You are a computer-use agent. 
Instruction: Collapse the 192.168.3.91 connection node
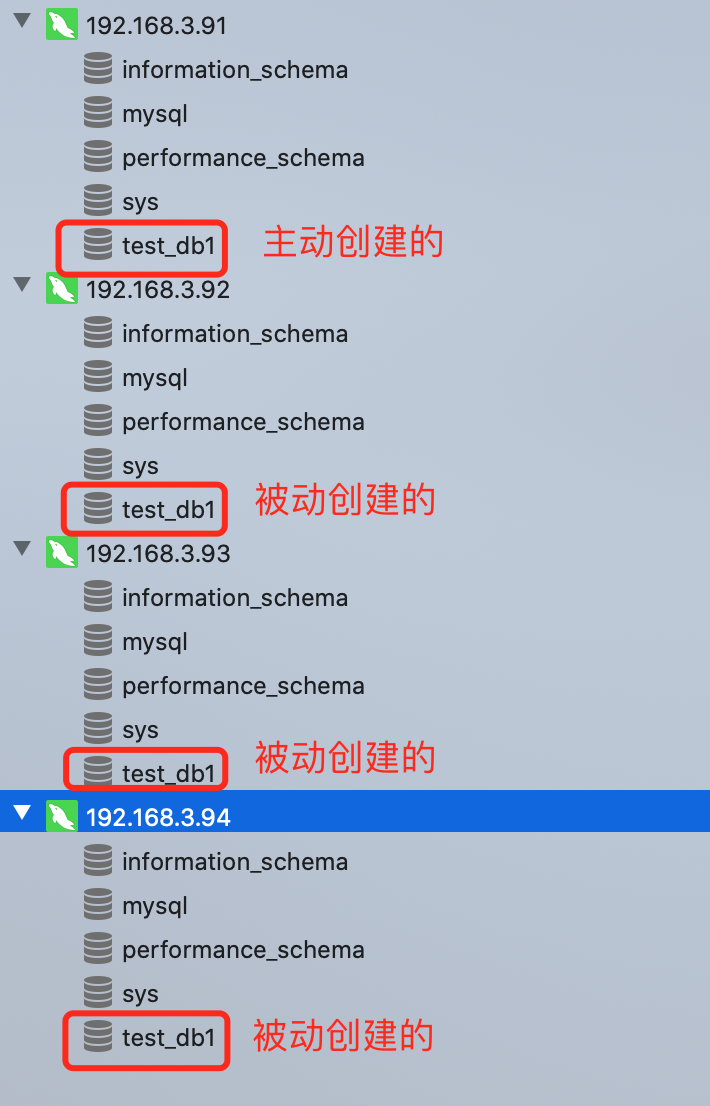(21, 22)
